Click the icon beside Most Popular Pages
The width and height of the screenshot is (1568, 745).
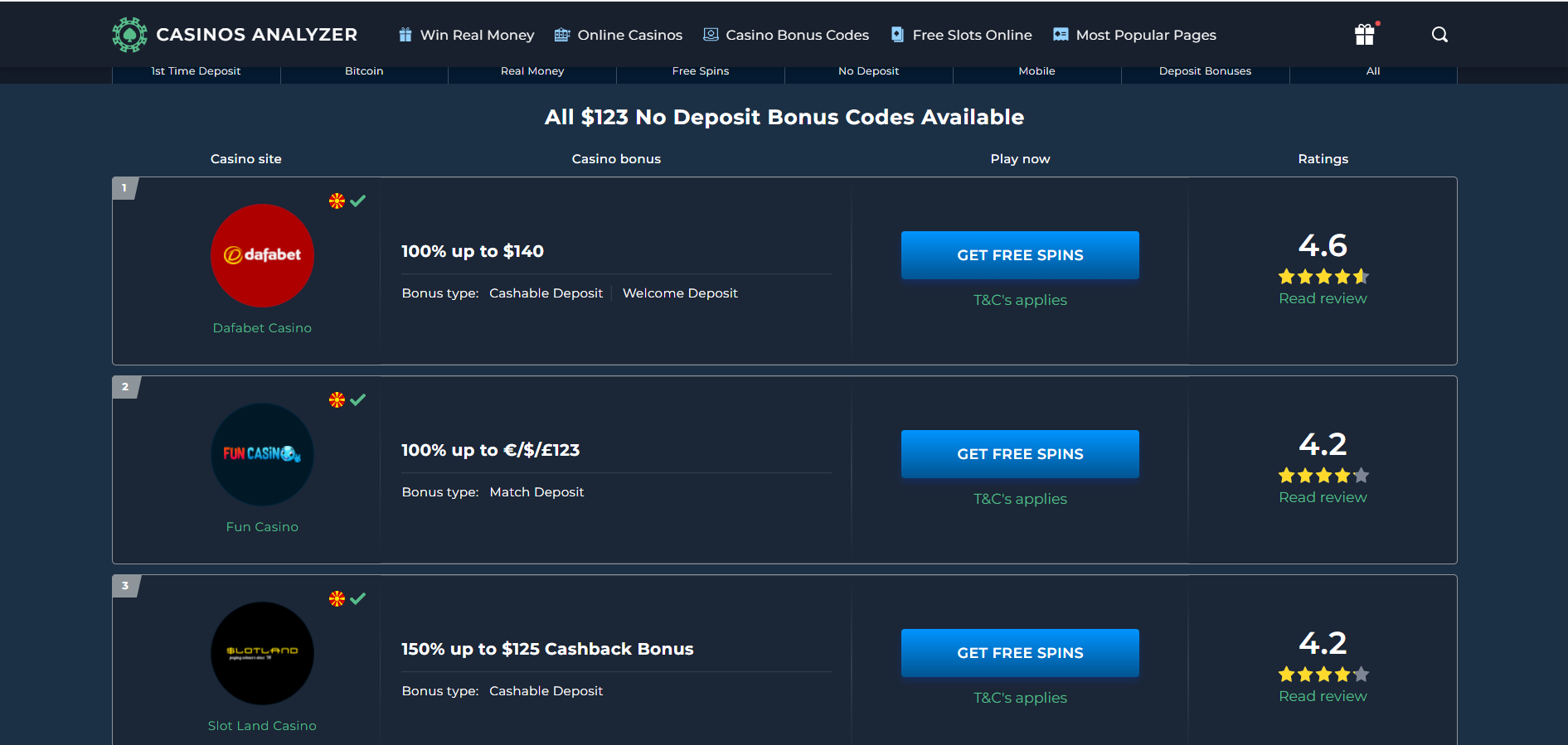[1061, 35]
